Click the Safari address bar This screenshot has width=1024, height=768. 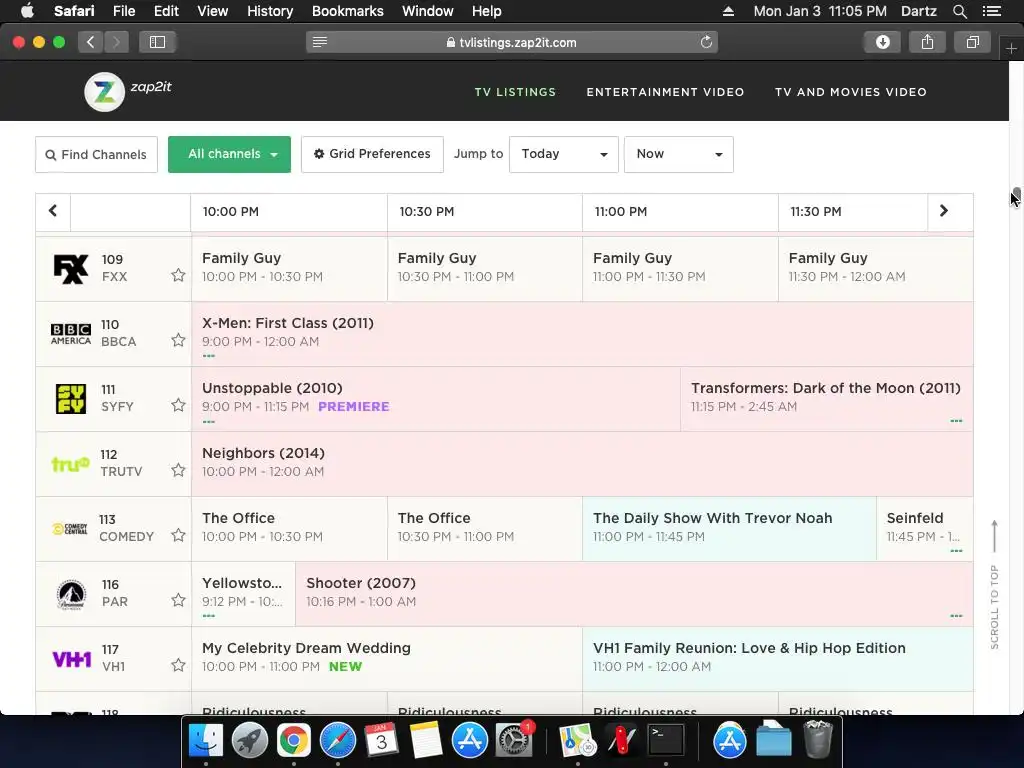[x=511, y=42]
